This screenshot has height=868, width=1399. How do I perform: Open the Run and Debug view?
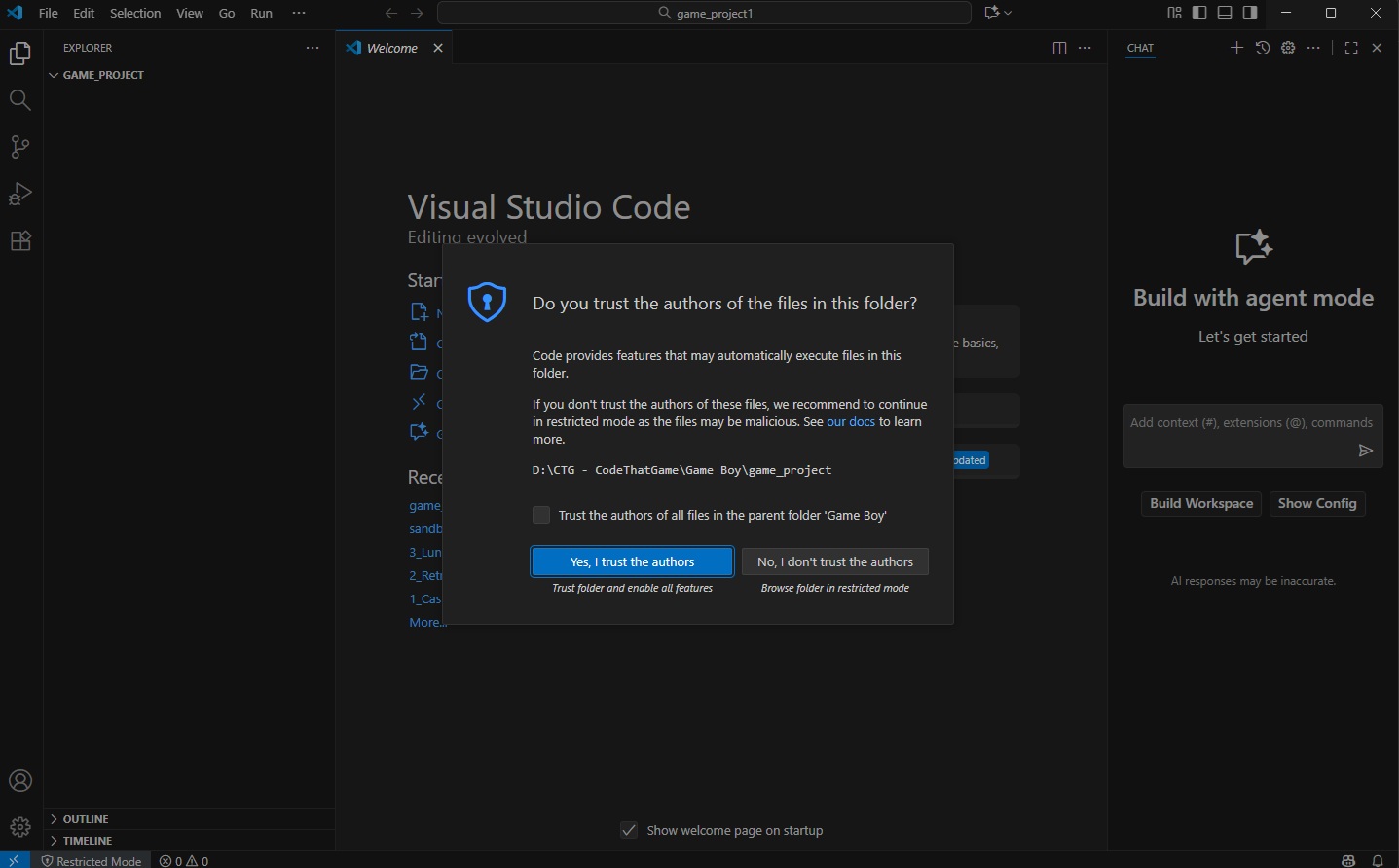(x=20, y=194)
